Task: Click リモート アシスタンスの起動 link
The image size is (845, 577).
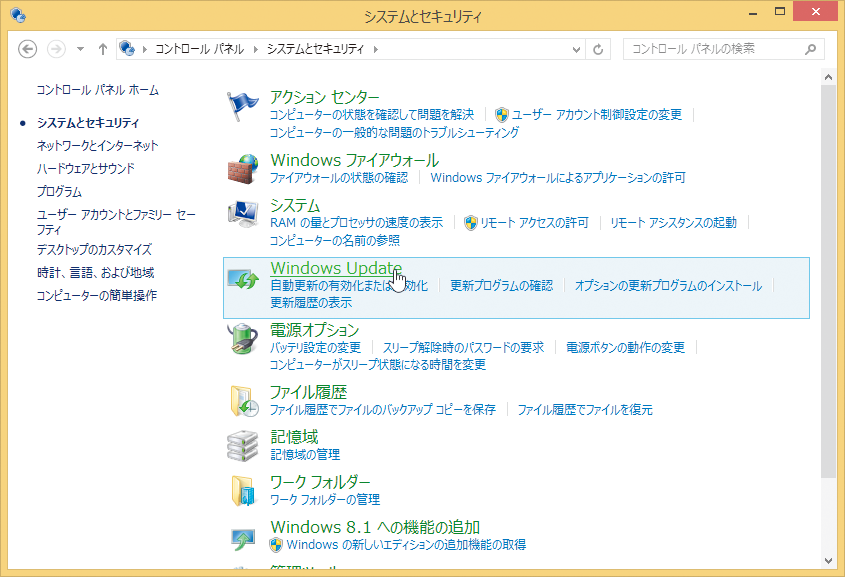Action: point(673,223)
